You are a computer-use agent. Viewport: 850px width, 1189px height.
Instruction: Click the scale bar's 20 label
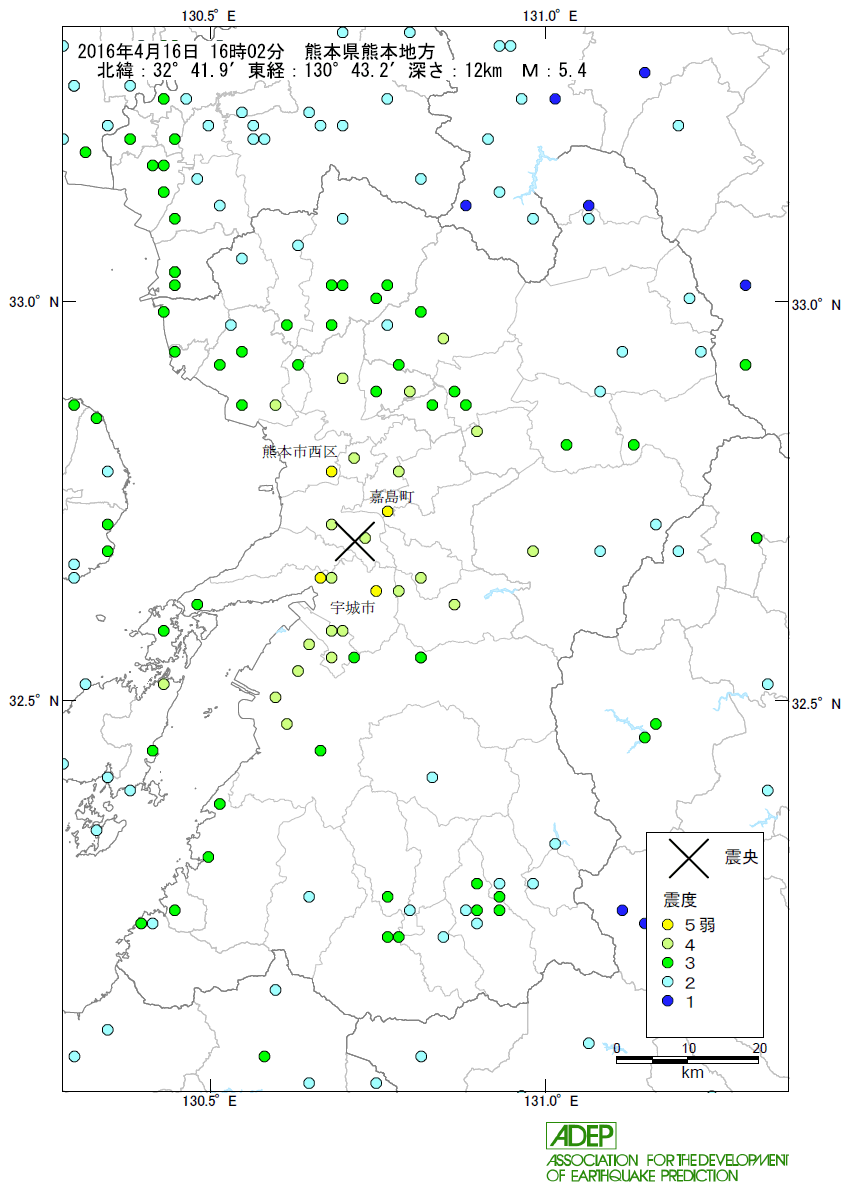click(x=759, y=1048)
